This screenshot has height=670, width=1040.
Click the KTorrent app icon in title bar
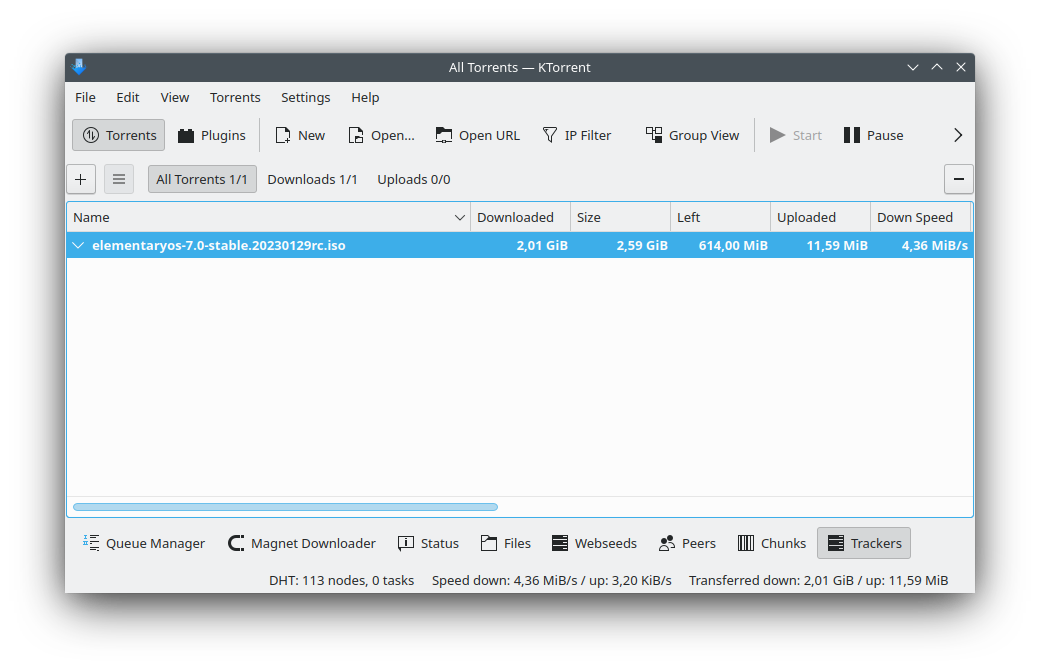pos(79,66)
